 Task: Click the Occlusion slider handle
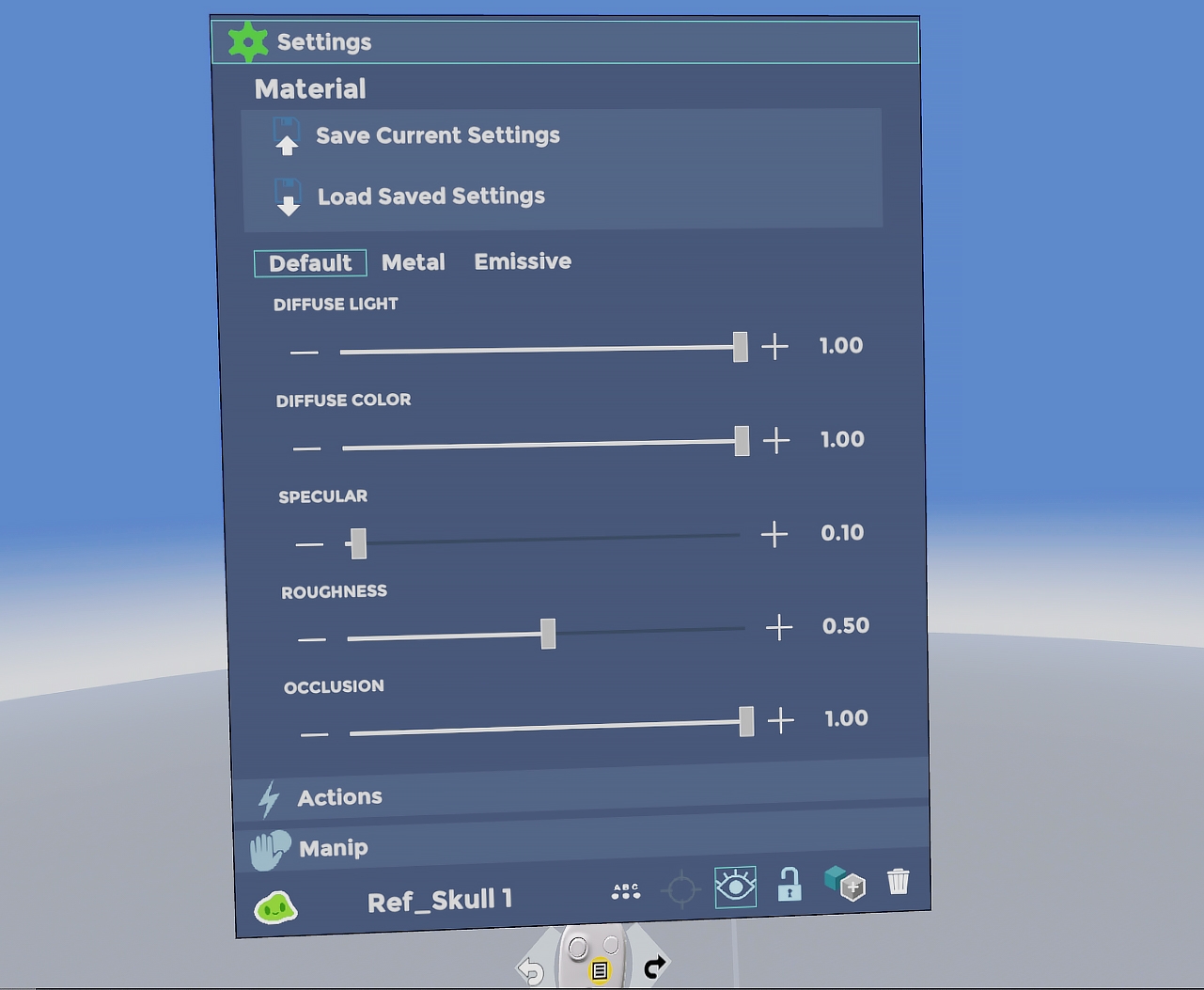pyautogui.click(x=746, y=722)
